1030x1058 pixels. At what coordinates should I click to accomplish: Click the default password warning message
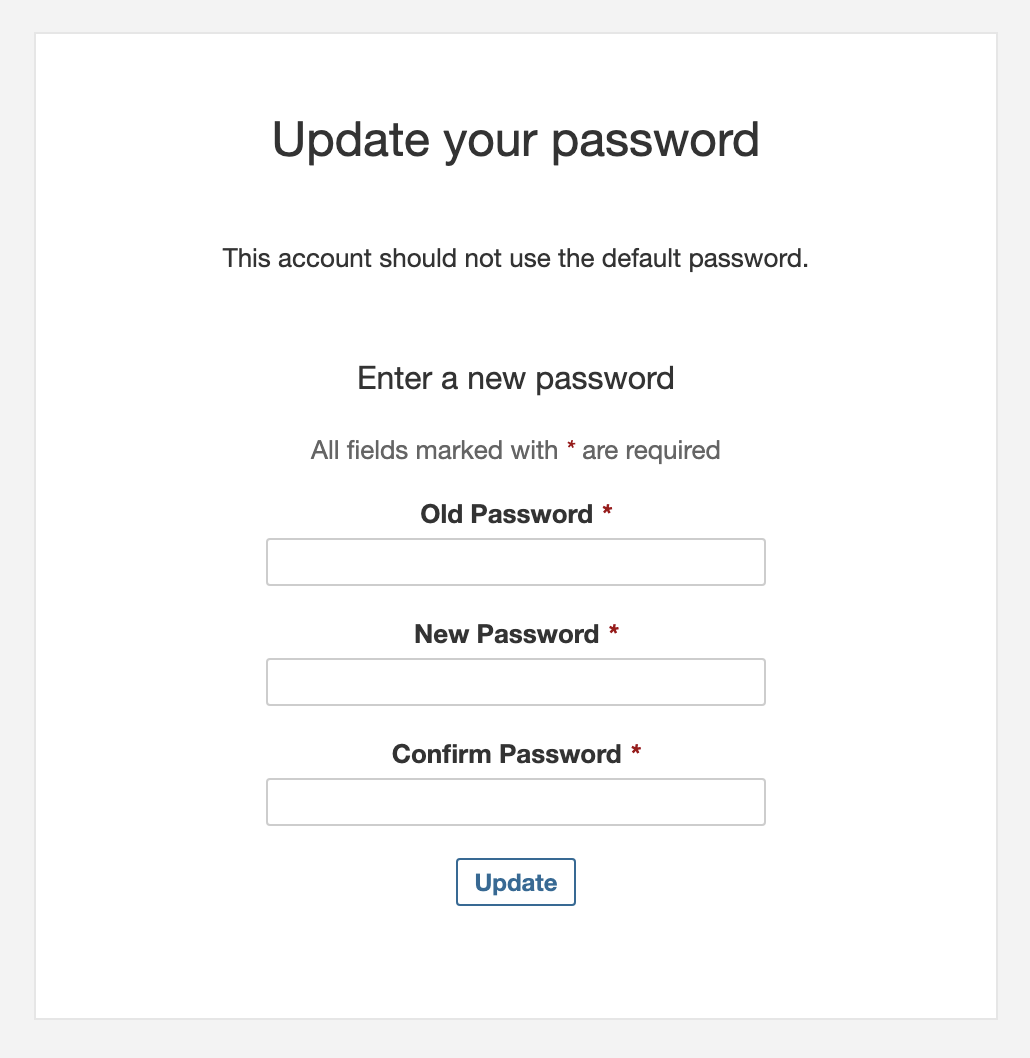[x=515, y=258]
